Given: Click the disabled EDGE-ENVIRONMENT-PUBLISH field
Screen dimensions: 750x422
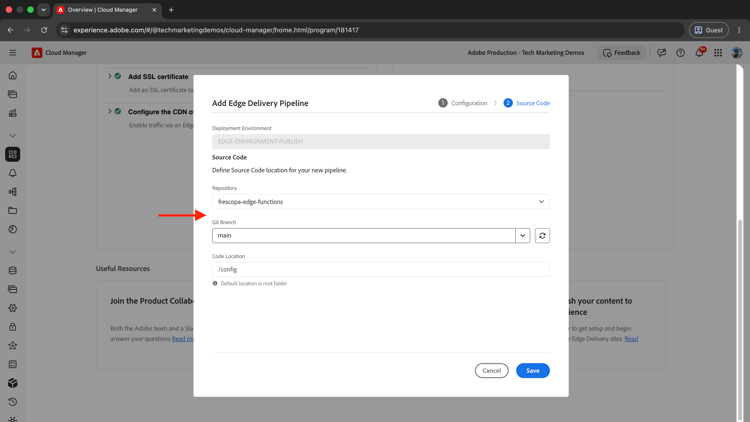Looking at the screenshot, I should tap(381, 142).
